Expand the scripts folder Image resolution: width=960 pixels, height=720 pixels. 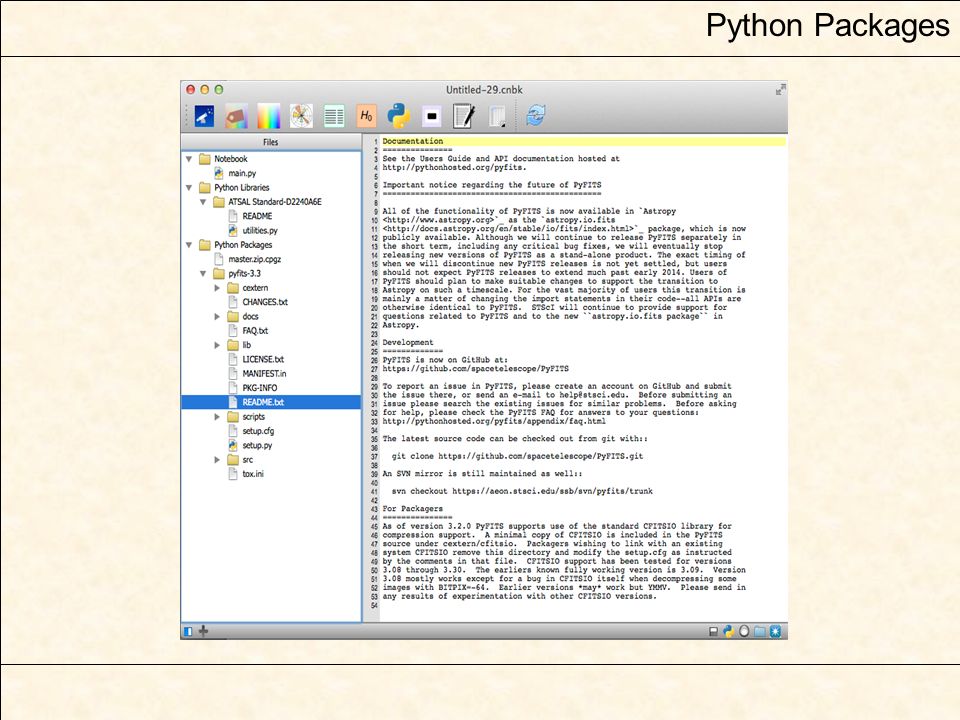tap(217, 417)
